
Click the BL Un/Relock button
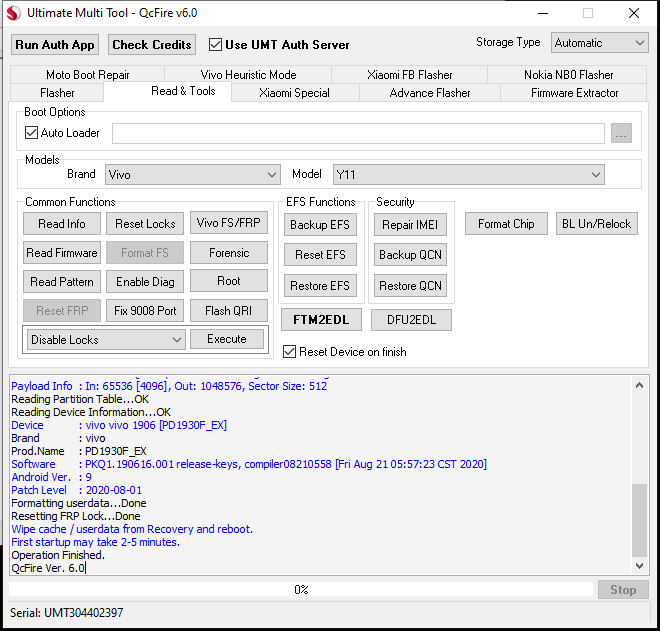point(596,224)
